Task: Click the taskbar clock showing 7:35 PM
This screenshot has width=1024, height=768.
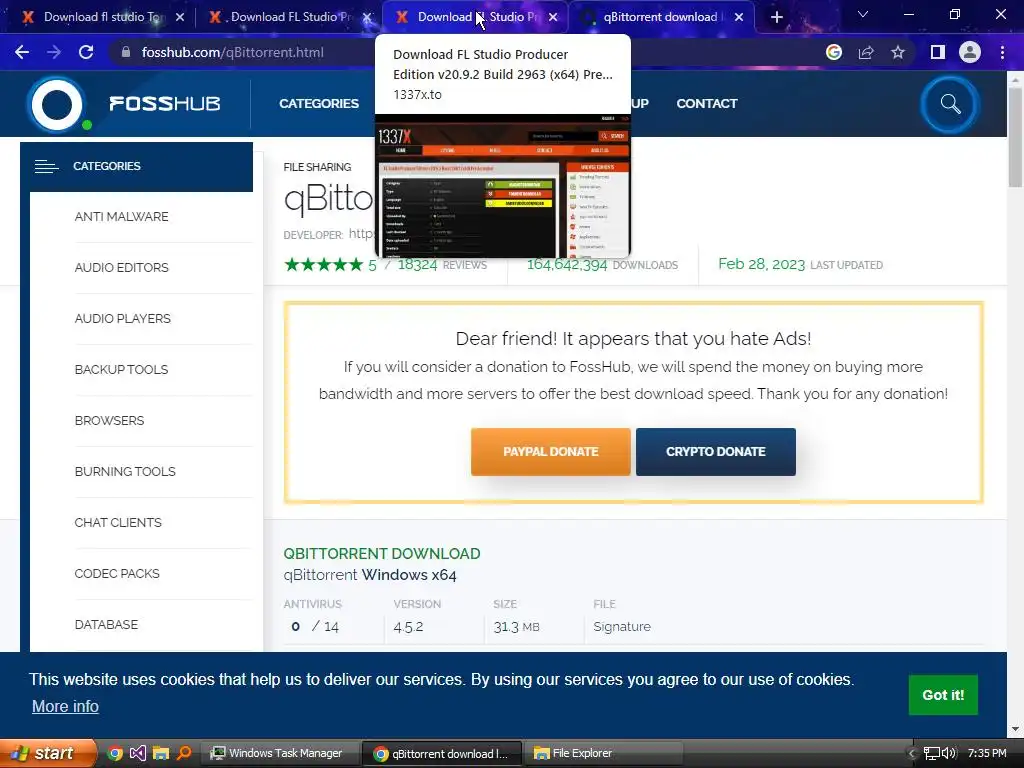Action: [987, 753]
